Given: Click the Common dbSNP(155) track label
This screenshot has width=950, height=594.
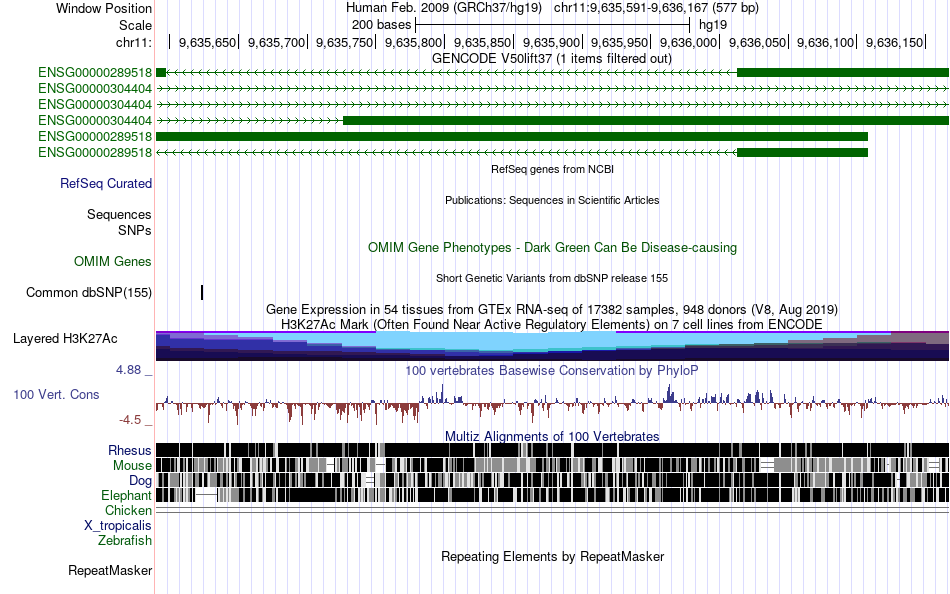Looking at the screenshot, I should [x=89, y=293].
